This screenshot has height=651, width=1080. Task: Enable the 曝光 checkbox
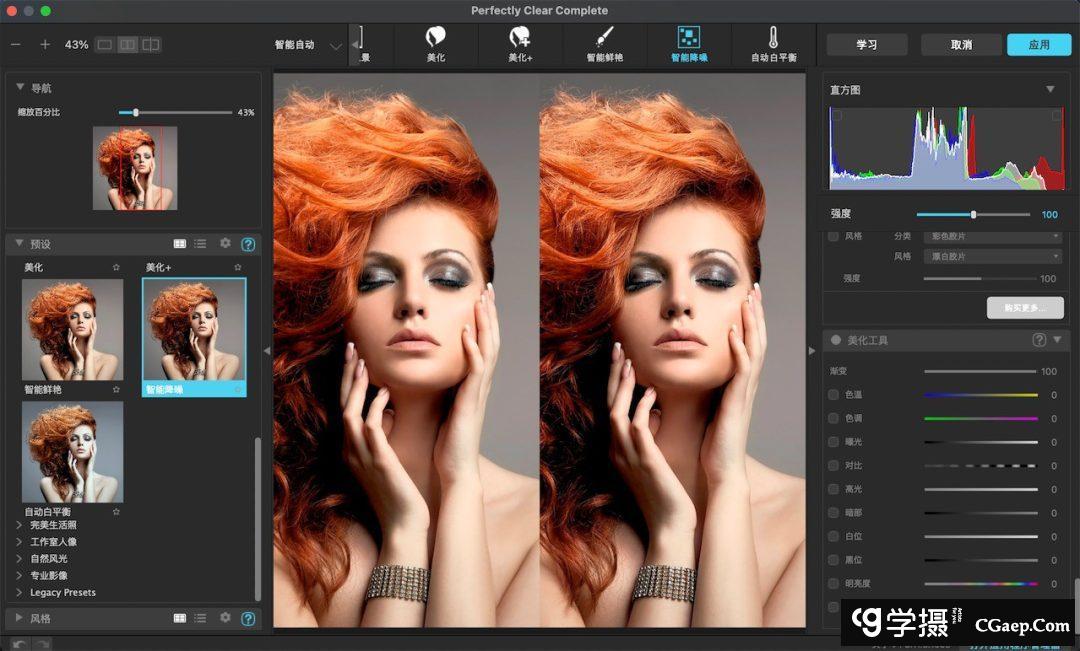pos(833,442)
